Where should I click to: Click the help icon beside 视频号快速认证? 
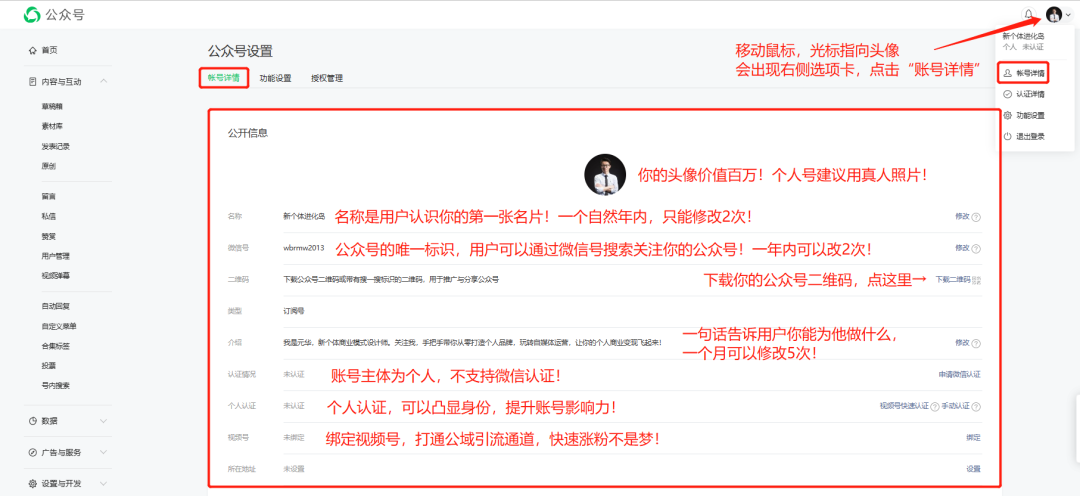coord(933,406)
